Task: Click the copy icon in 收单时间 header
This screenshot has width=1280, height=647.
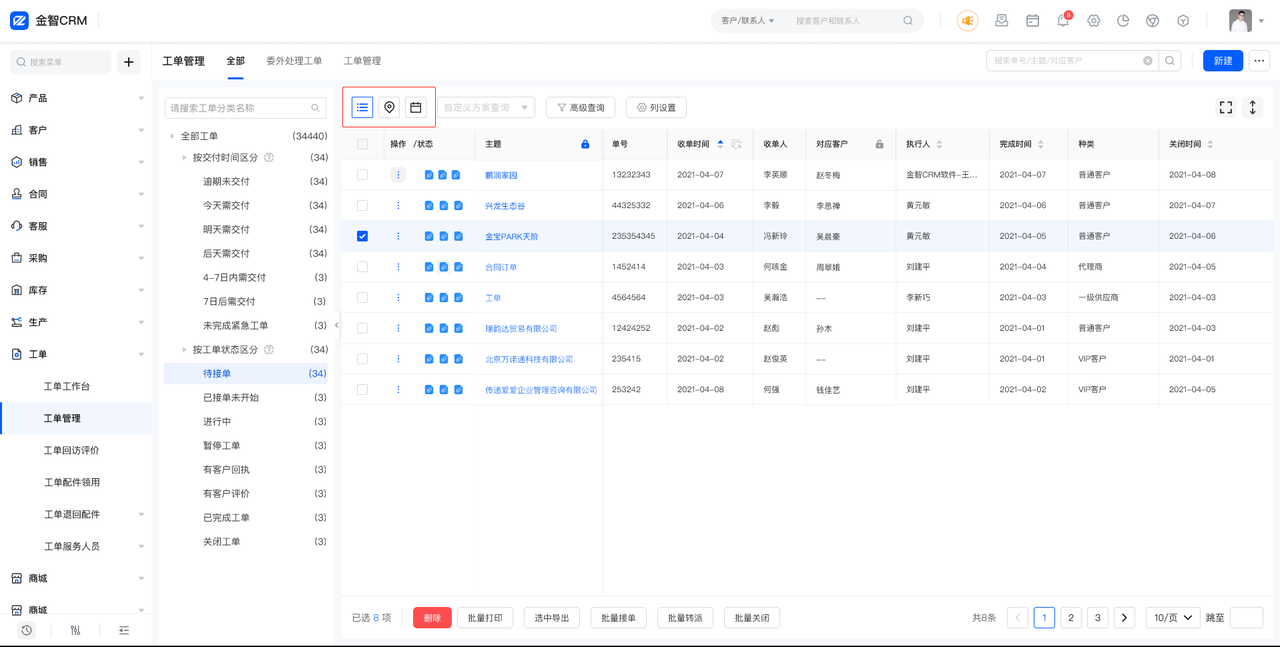Action: point(736,144)
